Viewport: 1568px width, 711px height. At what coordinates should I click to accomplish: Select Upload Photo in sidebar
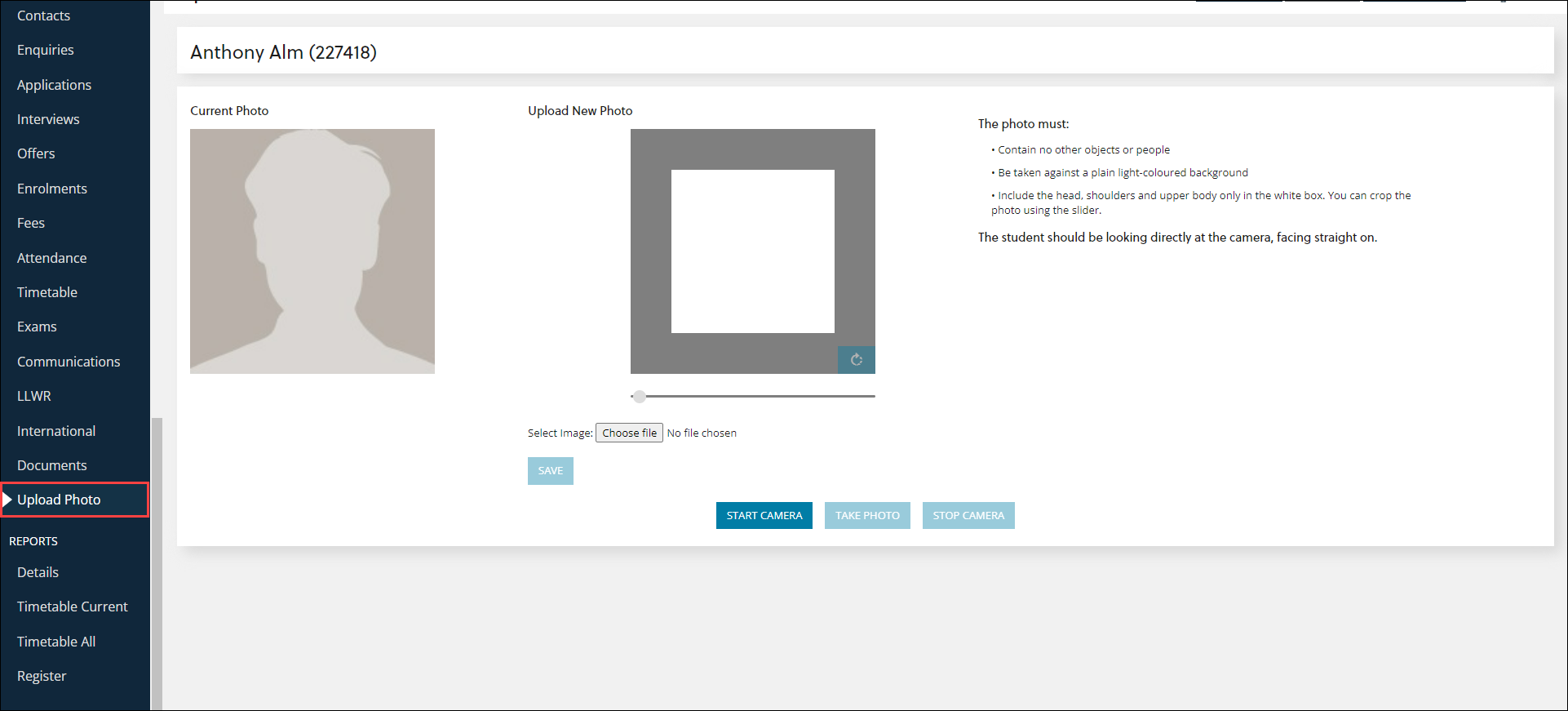tap(59, 500)
